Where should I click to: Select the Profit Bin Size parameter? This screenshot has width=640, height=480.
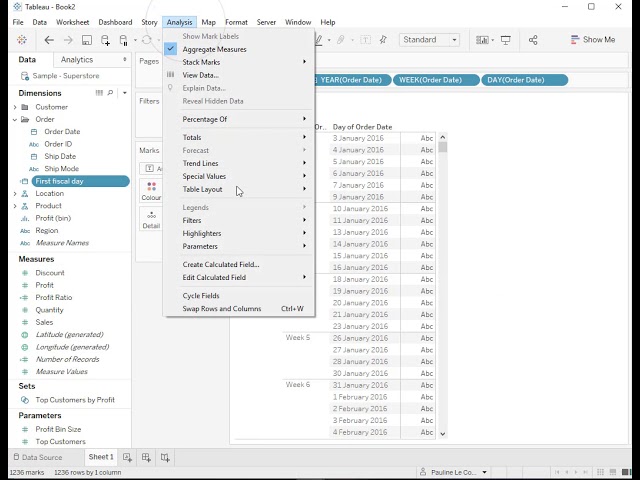tap(58, 429)
